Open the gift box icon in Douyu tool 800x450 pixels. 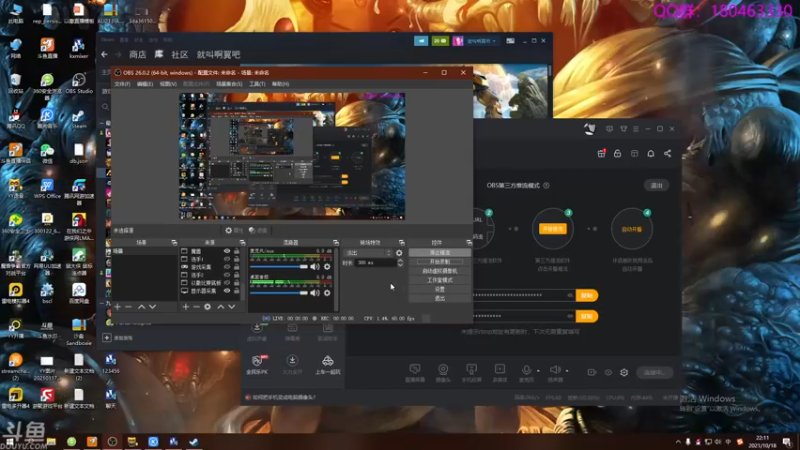[x=602, y=153]
